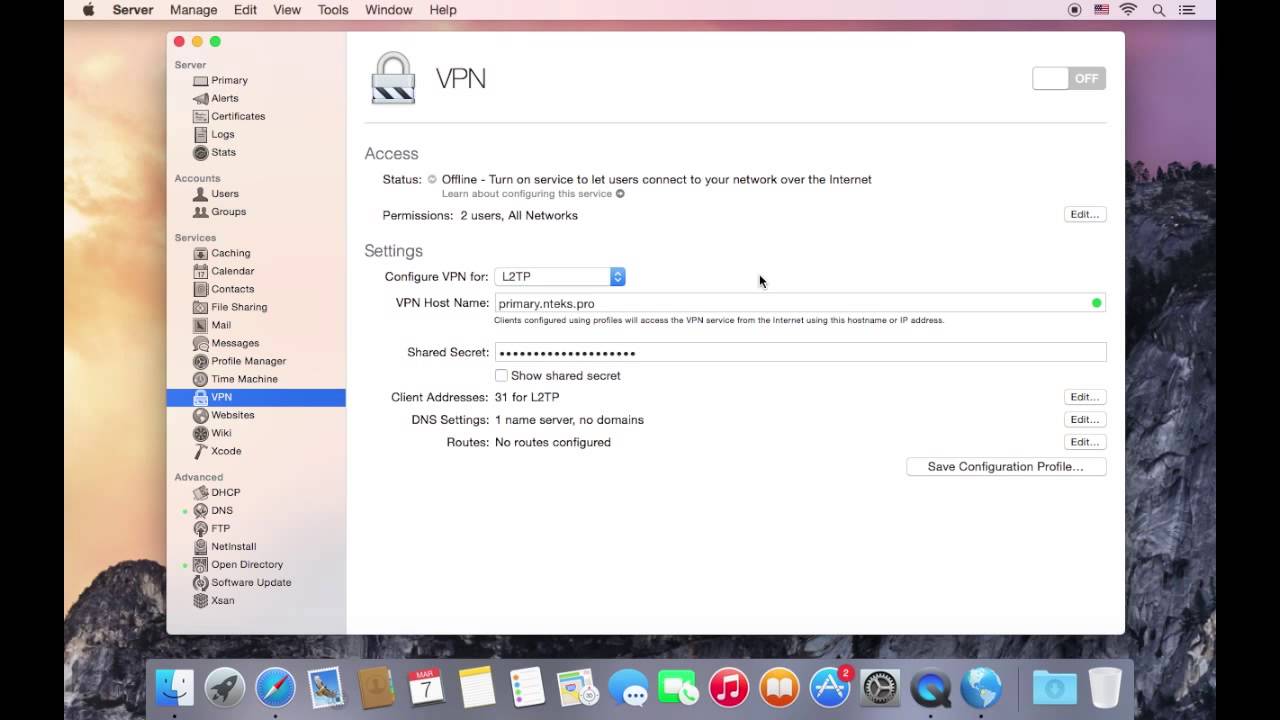Image resolution: width=1280 pixels, height=720 pixels.
Task: Open the Trash in the Dock
Action: click(1105, 688)
